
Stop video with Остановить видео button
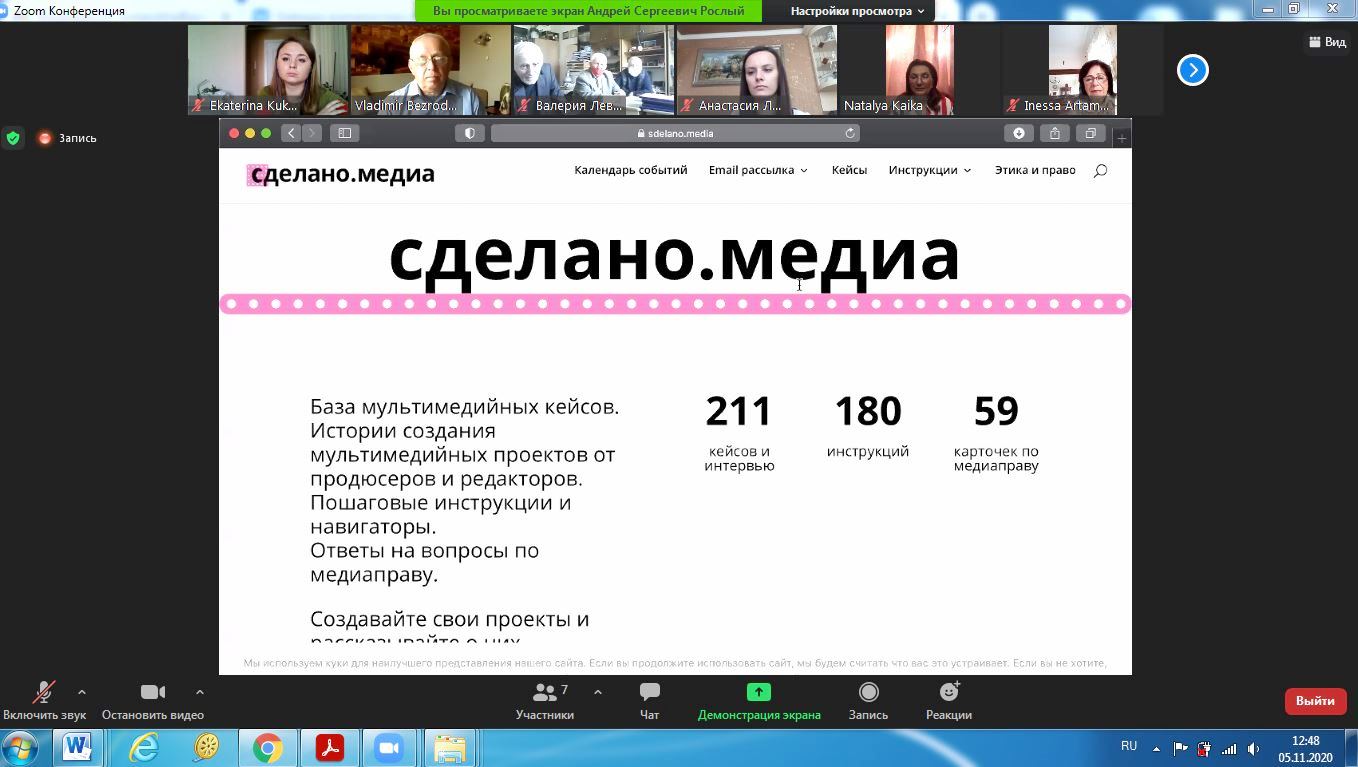[153, 701]
